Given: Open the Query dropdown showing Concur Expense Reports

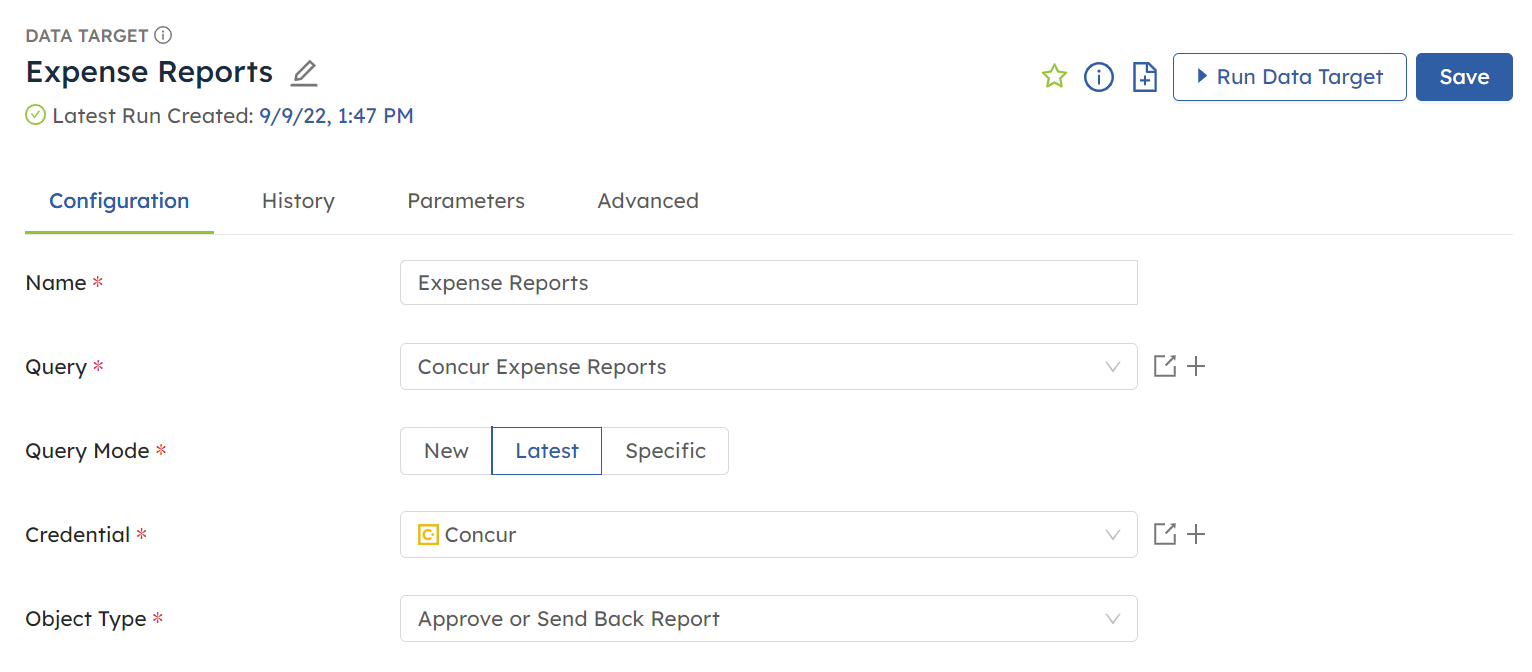Looking at the screenshot, I should pos(1112,366).
